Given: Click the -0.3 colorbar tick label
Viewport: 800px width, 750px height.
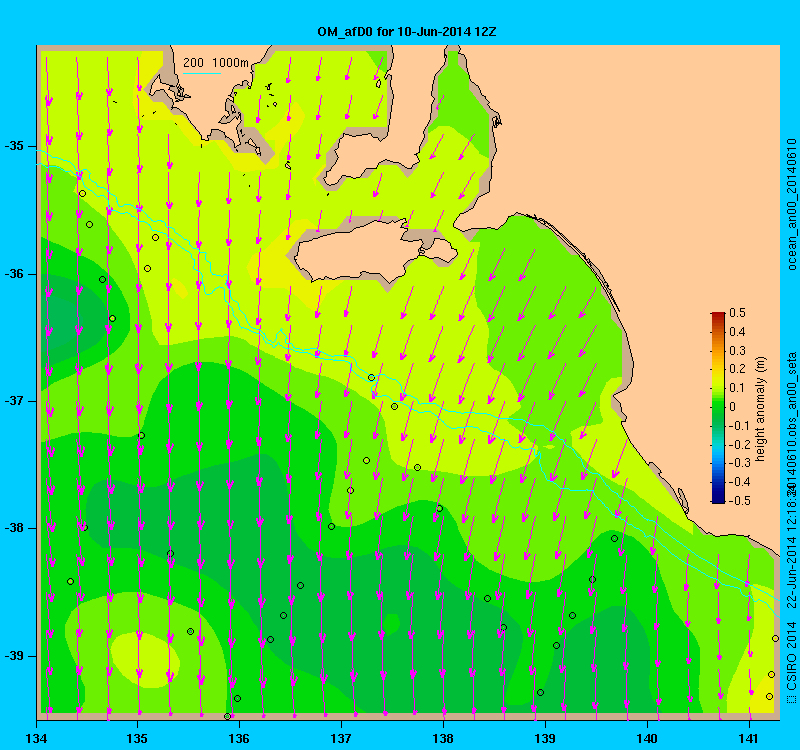Looking at the screenshot, I should (740, 463).
